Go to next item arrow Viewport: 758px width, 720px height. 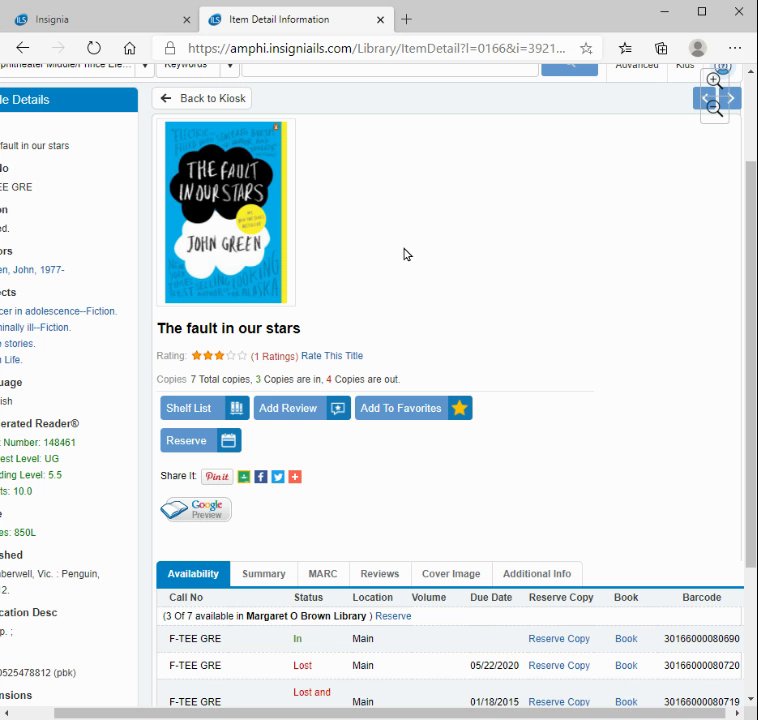pyautogui.click(x=731, y=98)
